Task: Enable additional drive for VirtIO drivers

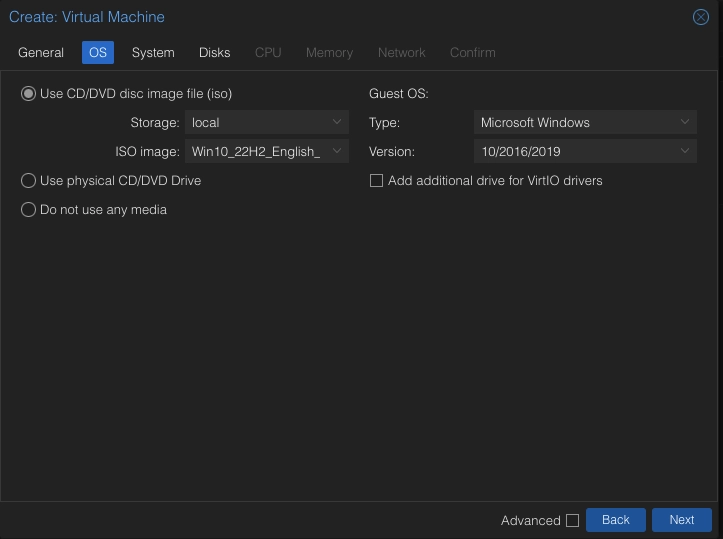Action: [376, 180]
